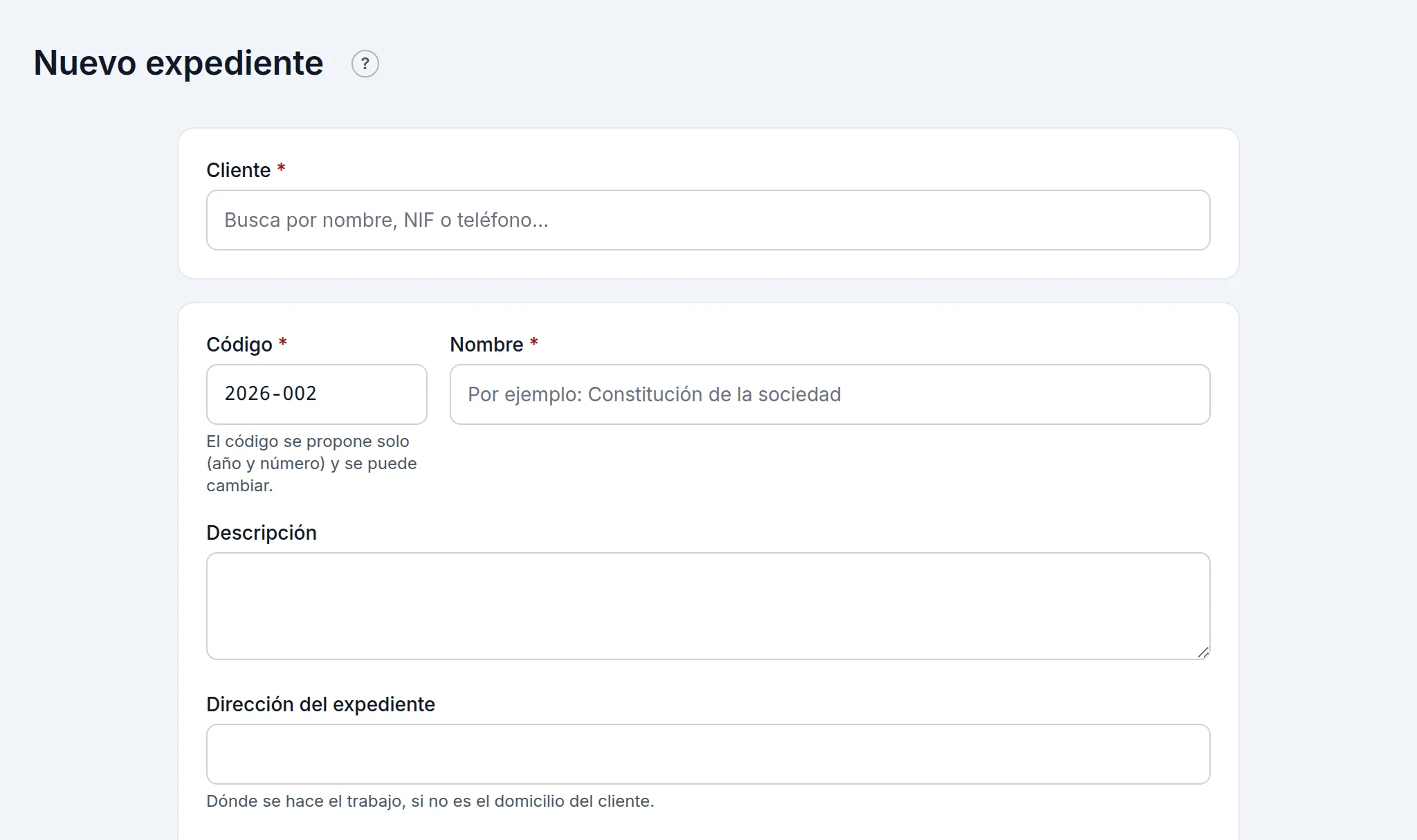Edit the Código field showing 2026-002
Viewport: 1417px width, 840px height.
click(316, 394)
